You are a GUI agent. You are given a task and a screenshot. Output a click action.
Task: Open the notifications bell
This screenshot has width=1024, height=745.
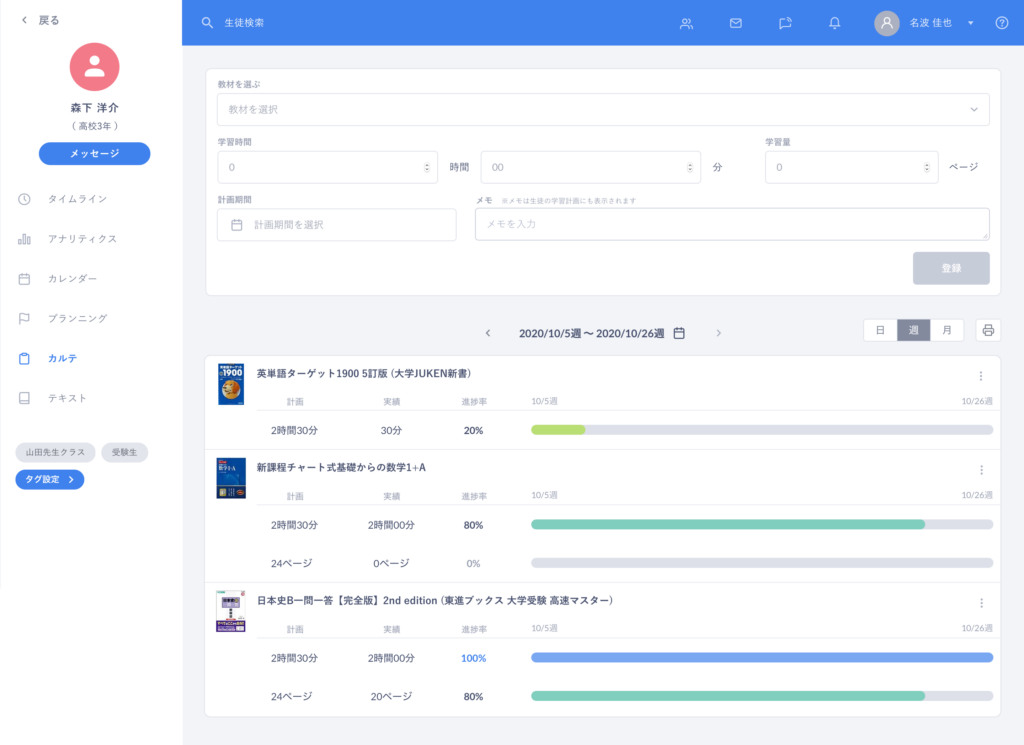coord(835,23)
